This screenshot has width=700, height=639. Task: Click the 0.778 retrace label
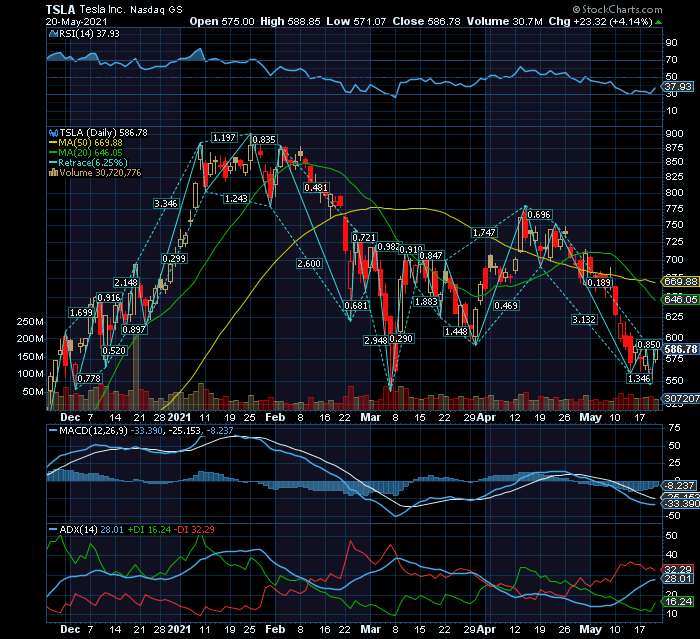click(x=89, y=379)
